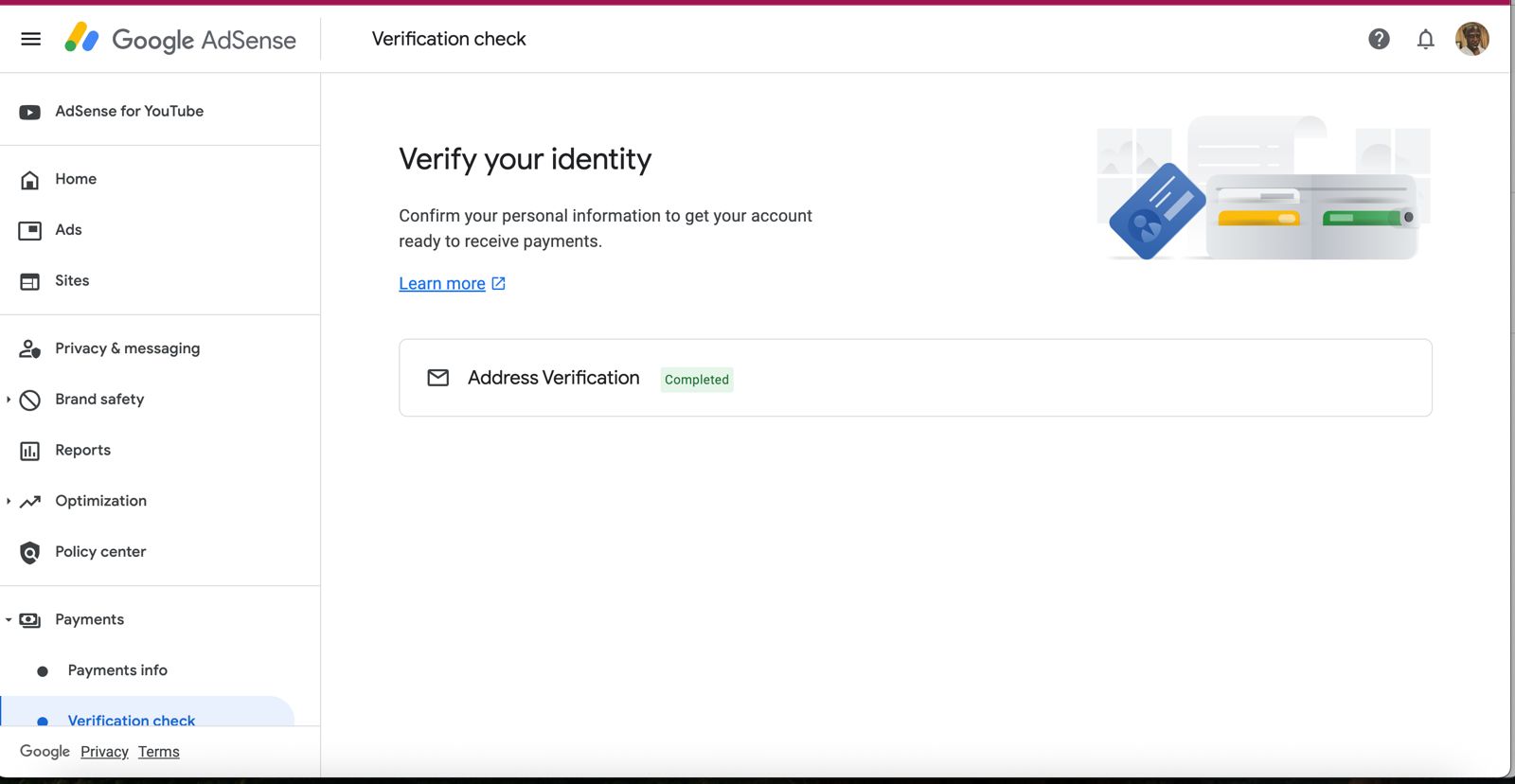The height and width of the screenshot is (784, 1515).
Task: Open the Sites menu item
Action: click(x=72, y=281)
